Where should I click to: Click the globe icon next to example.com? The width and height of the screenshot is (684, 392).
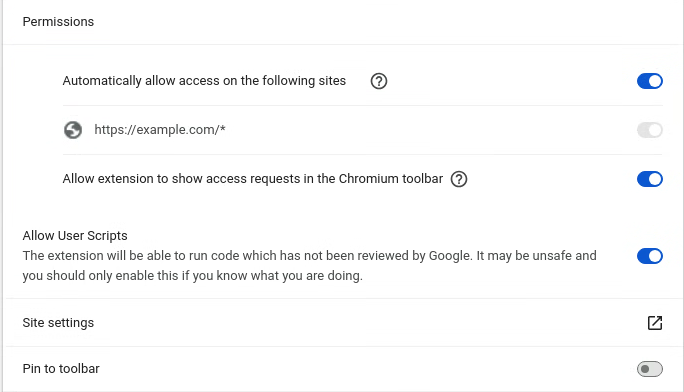(73, 130)
